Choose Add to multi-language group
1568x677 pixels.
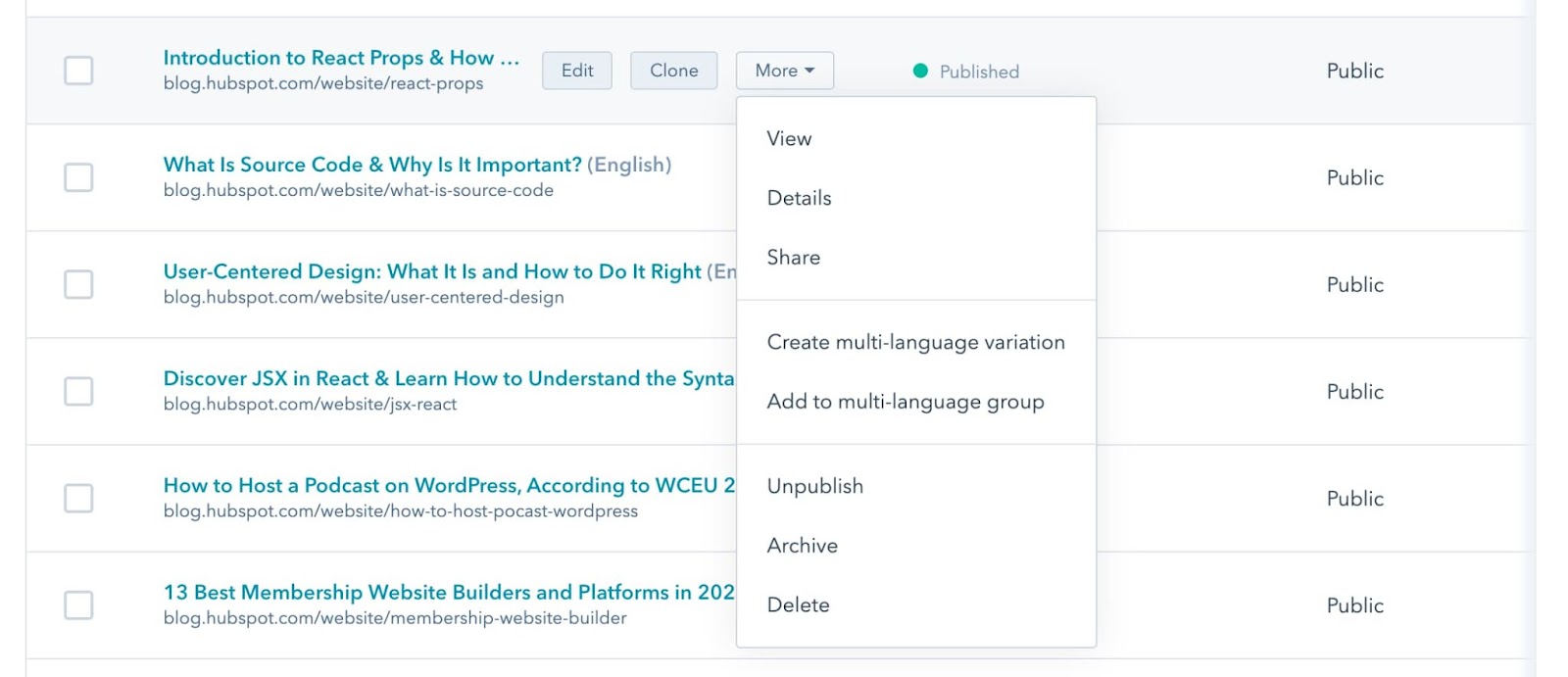pyautogui.click(x=906, y=402)
